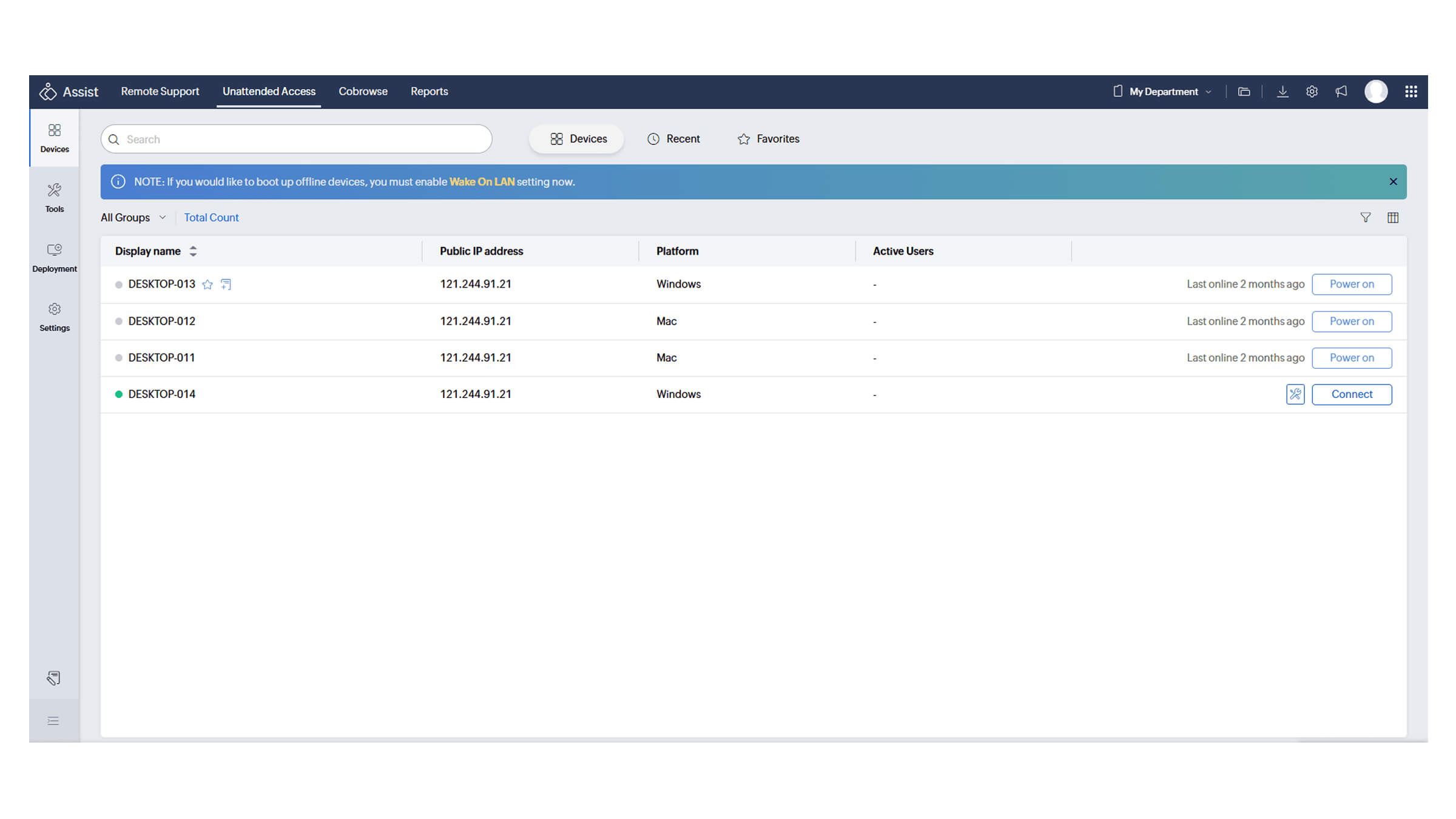Toggle the filter icon above the device table
The height and width of the screenshot is (819, 1456).
(x=1366, y=217)
